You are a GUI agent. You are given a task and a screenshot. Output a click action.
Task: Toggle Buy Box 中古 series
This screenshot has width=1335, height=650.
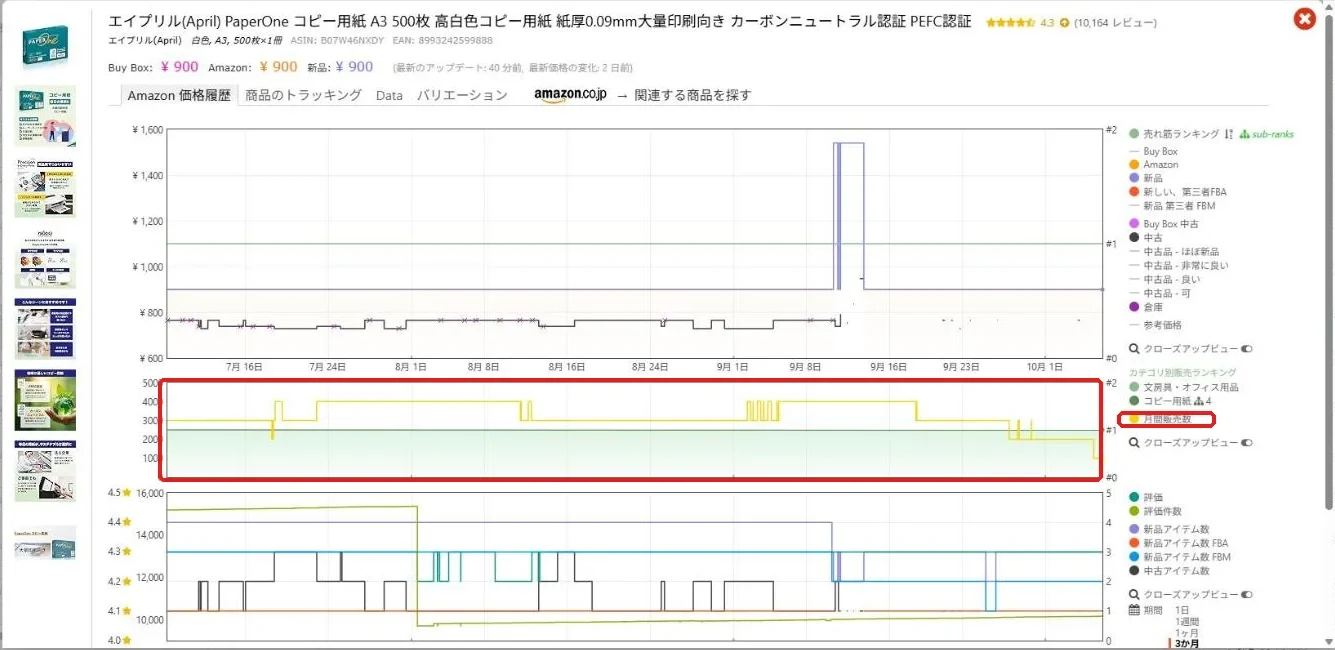[1164, 224]
